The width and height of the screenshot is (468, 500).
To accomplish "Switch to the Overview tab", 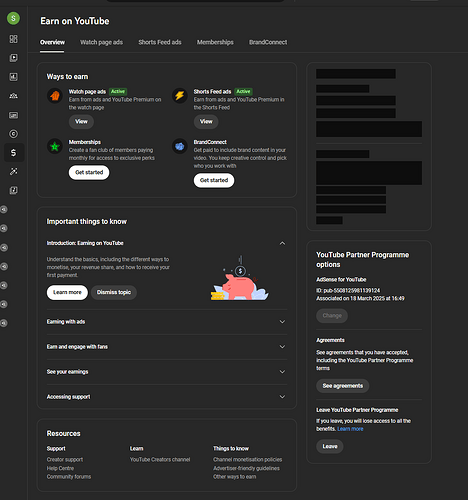I will (x=52, y=42).
